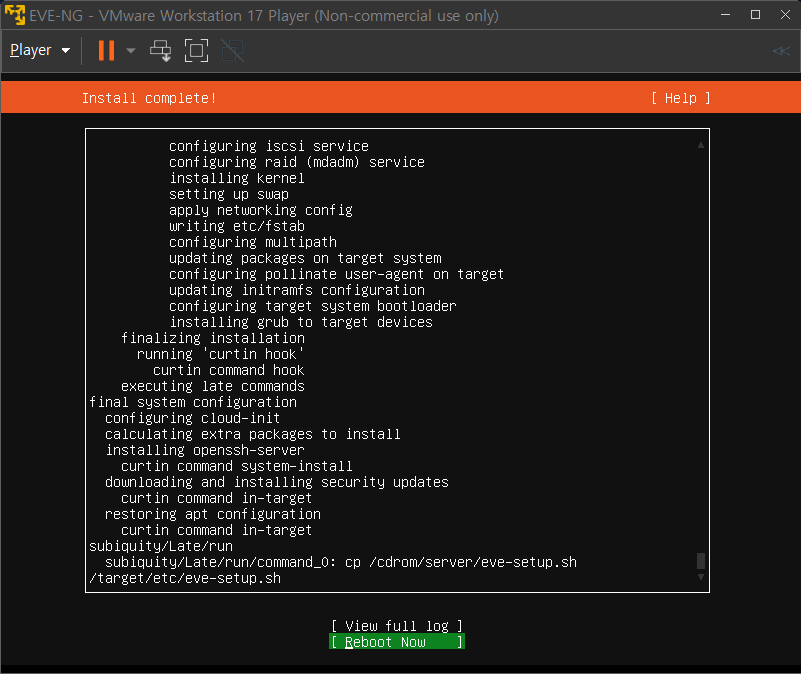Click log line 'curtin command system-install'
Viewport: 801px width, 674px height.
pyautogui.click(x=237, y=466)
